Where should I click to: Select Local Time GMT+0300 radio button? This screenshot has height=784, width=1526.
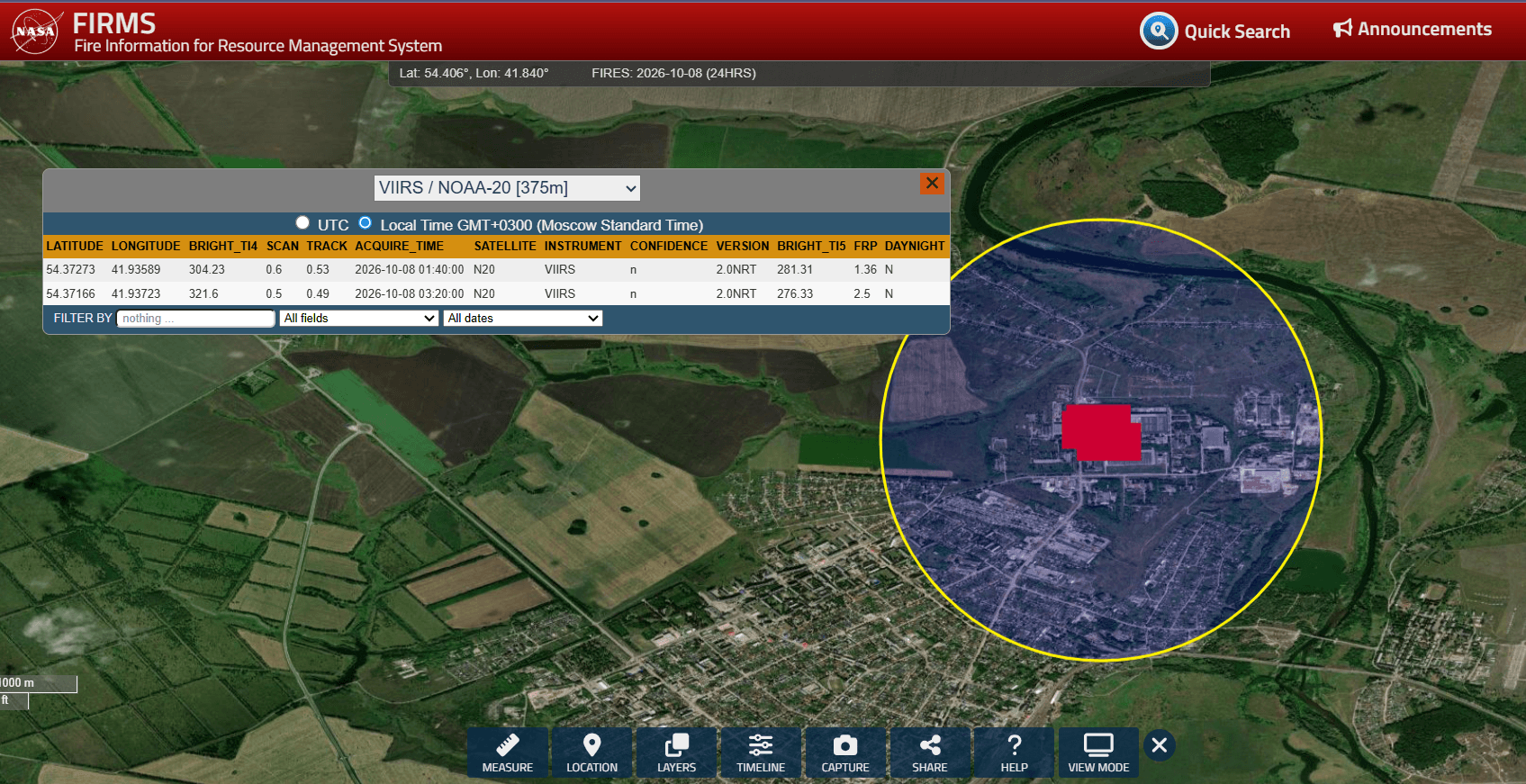click(x=365, y=223)
